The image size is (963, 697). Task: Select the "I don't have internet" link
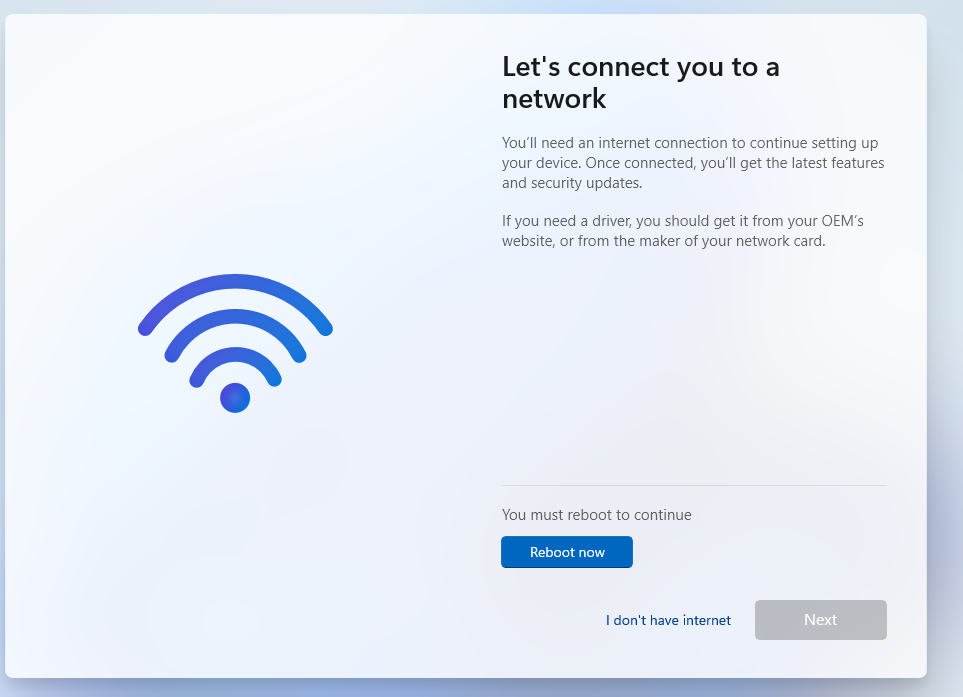(x=668, y=620)
